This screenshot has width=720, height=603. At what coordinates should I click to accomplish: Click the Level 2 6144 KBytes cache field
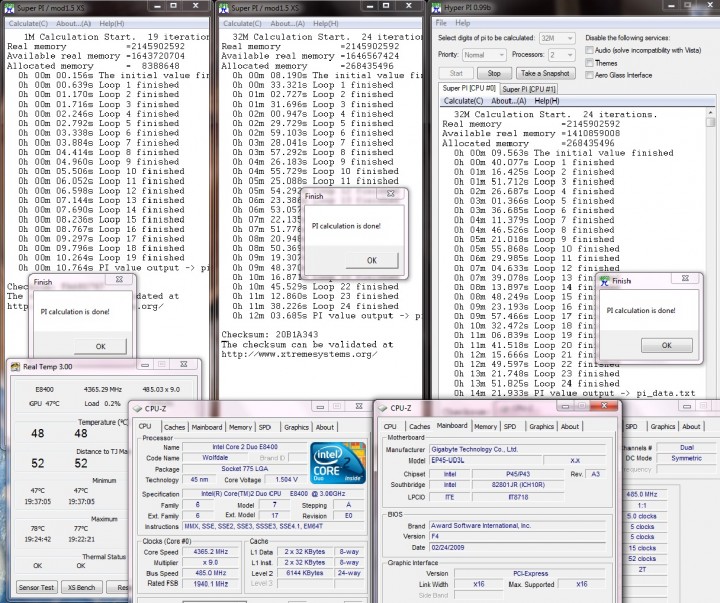(x=305, y=573)
